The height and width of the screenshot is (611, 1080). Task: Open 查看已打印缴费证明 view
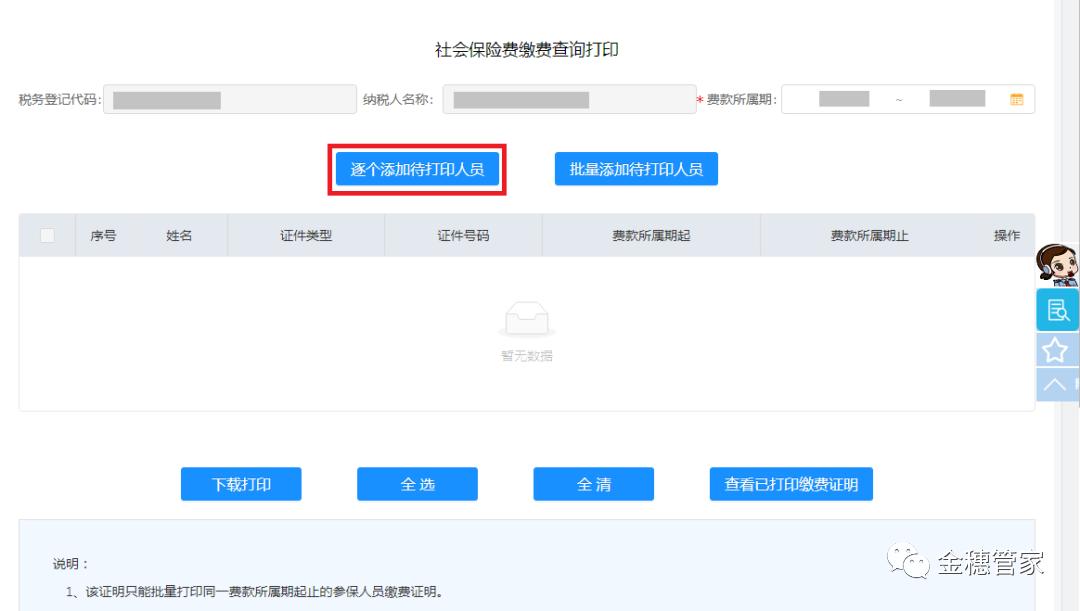[791, 484]
